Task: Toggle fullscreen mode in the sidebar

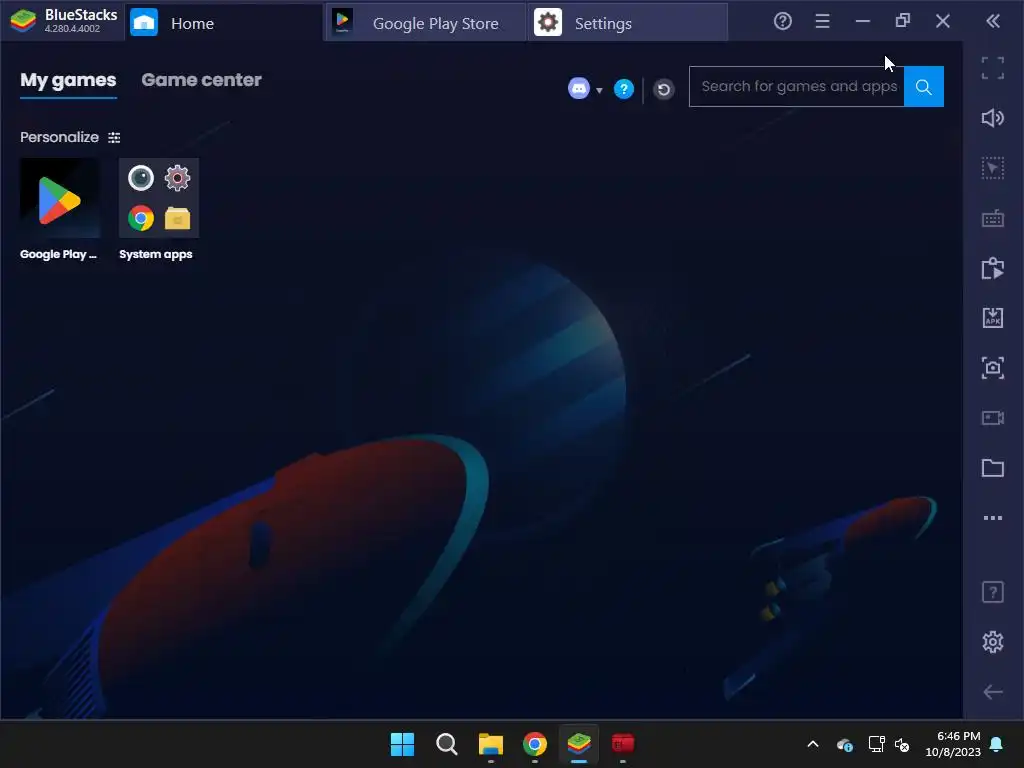Action: (x=993, y=68)
